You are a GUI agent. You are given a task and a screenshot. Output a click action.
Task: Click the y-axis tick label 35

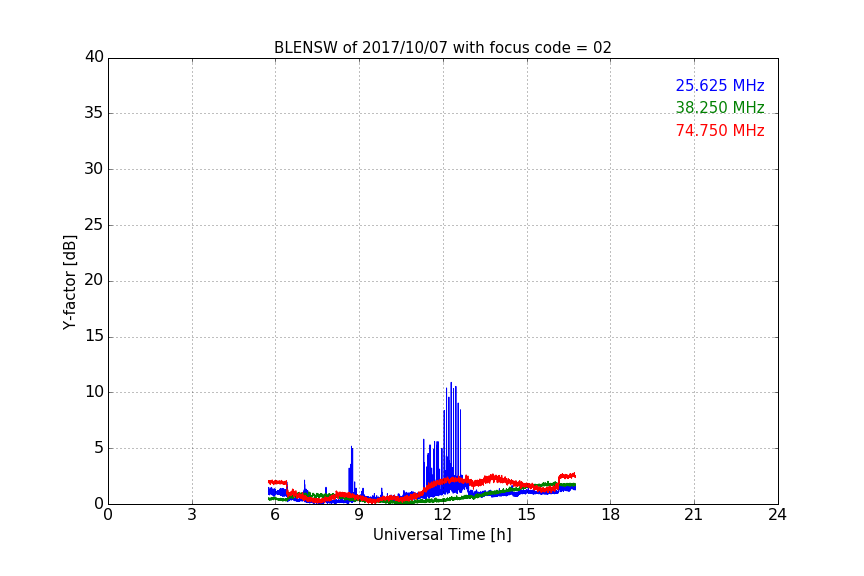point(94,113)
